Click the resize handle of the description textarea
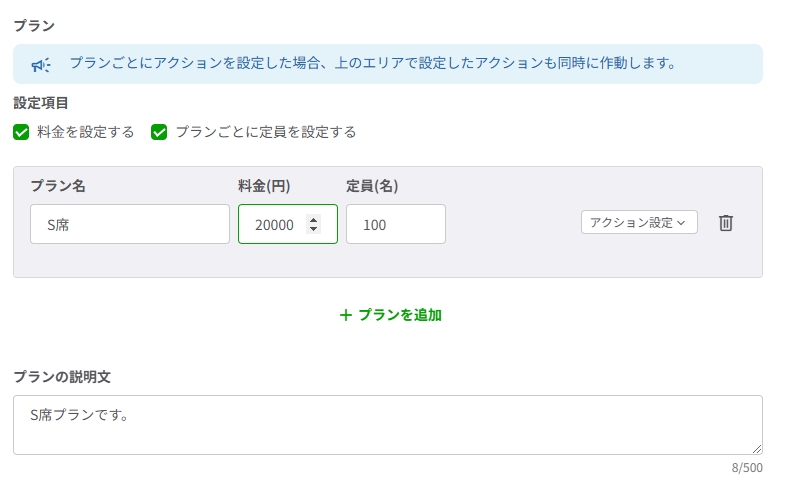The image size is (786, 485). point(757,449)
